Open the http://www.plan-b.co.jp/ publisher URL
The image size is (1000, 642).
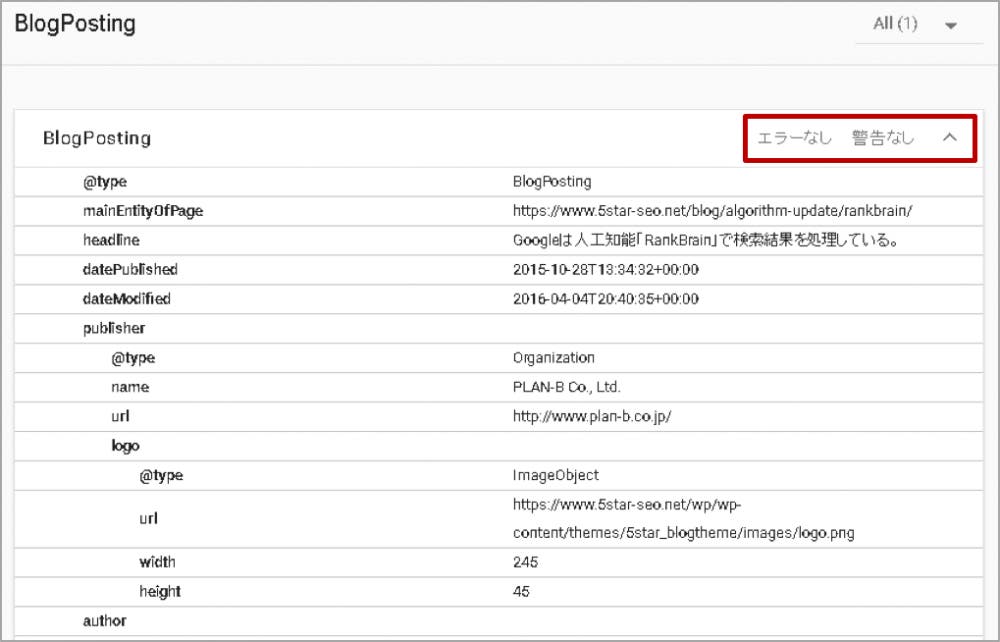(x=591, y=416)
